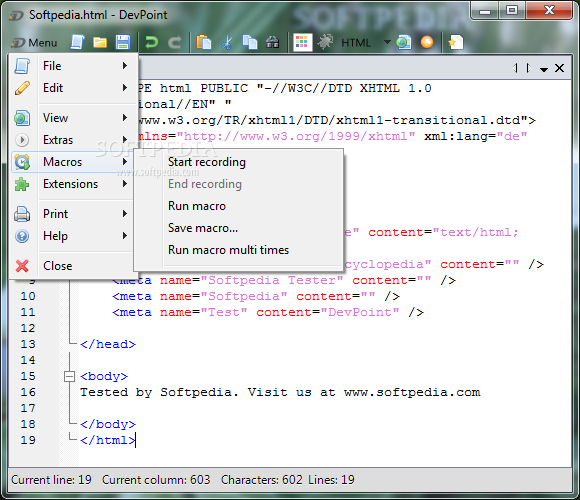The image size is (580, 500).
Task: Collapse the body tag fold marker
Action: point(69,376)
